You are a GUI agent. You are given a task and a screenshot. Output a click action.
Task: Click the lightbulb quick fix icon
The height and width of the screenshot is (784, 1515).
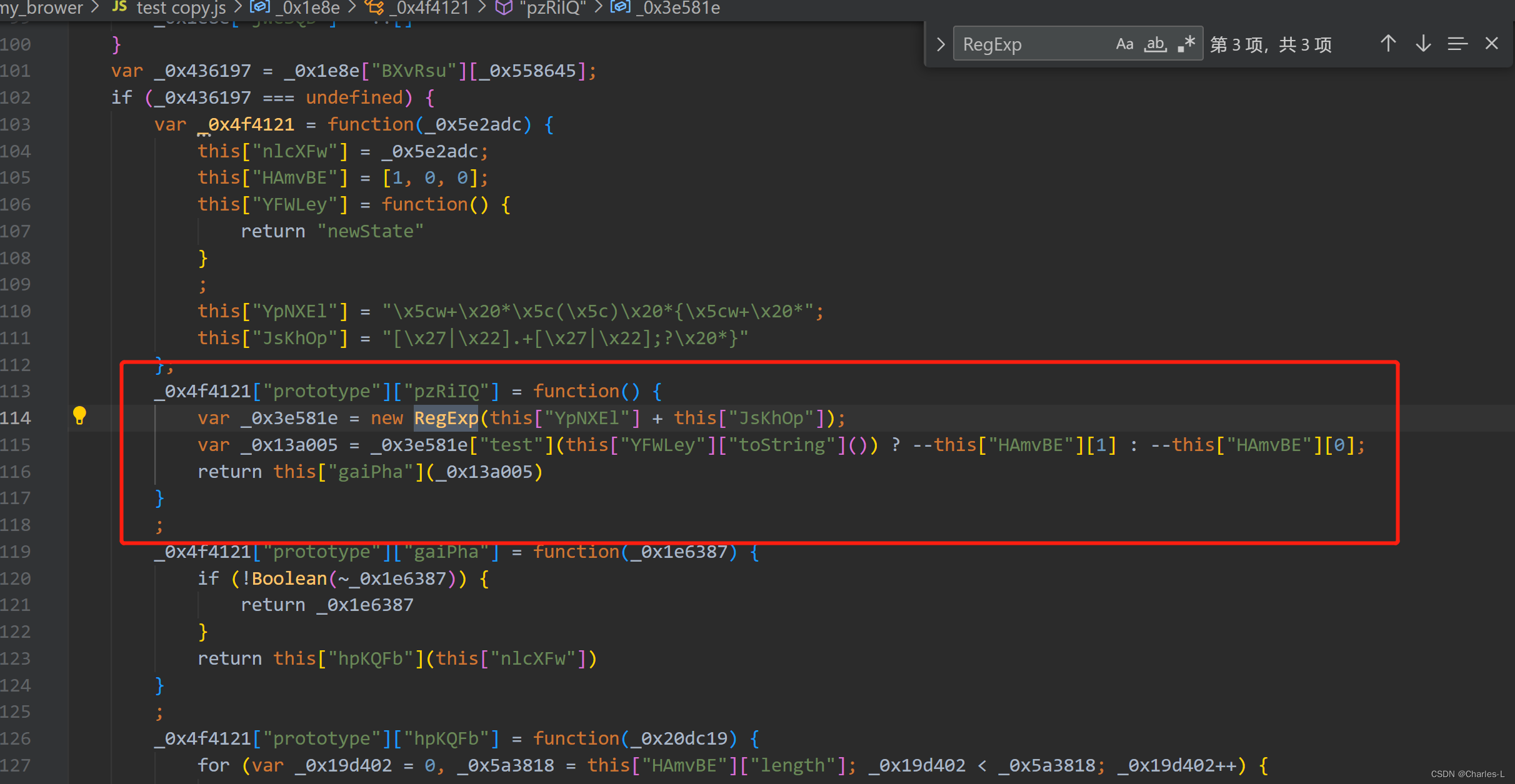pyautogui.click(x=79, y=416)
